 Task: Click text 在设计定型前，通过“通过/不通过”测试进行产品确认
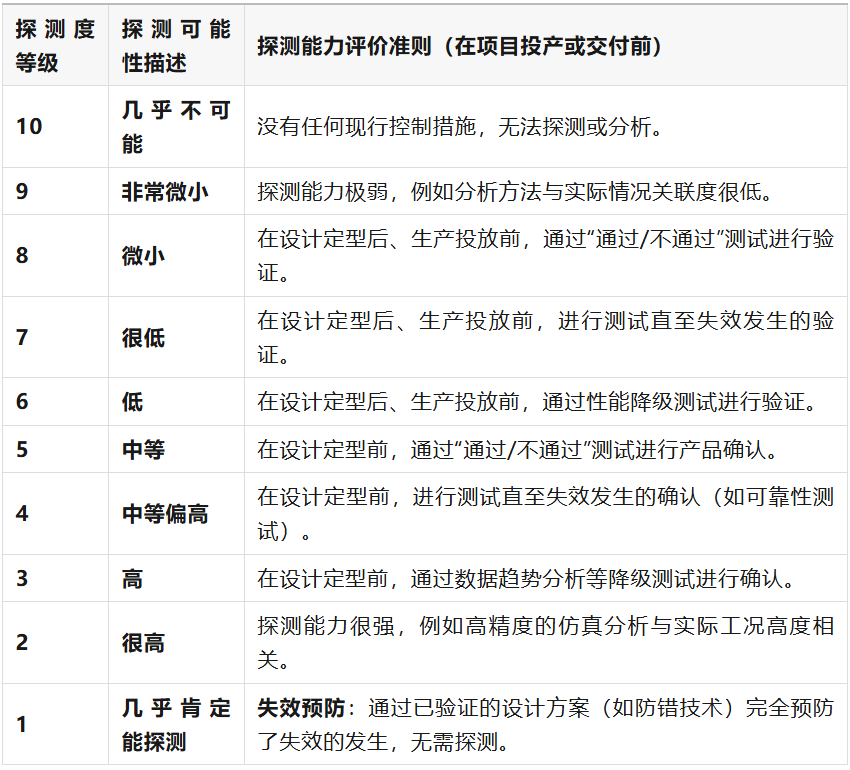pos(511,450)
